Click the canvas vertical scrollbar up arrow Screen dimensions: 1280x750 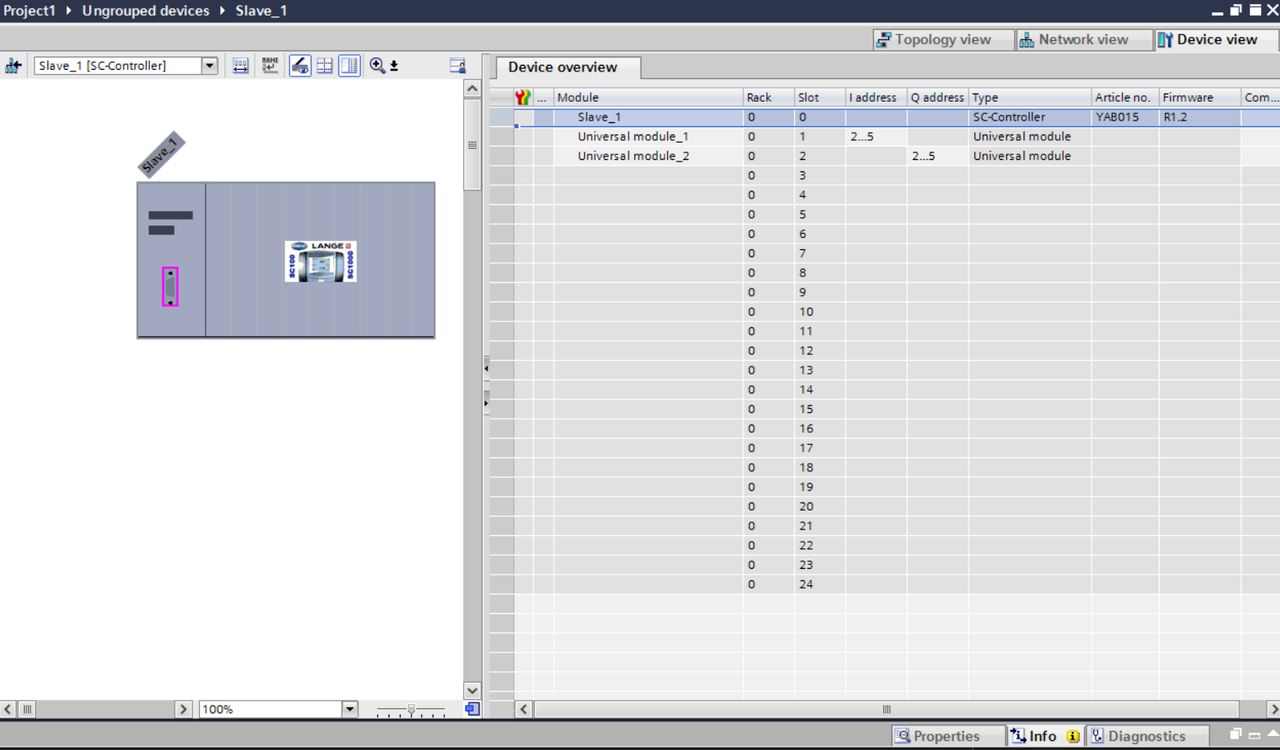(473, 89)
